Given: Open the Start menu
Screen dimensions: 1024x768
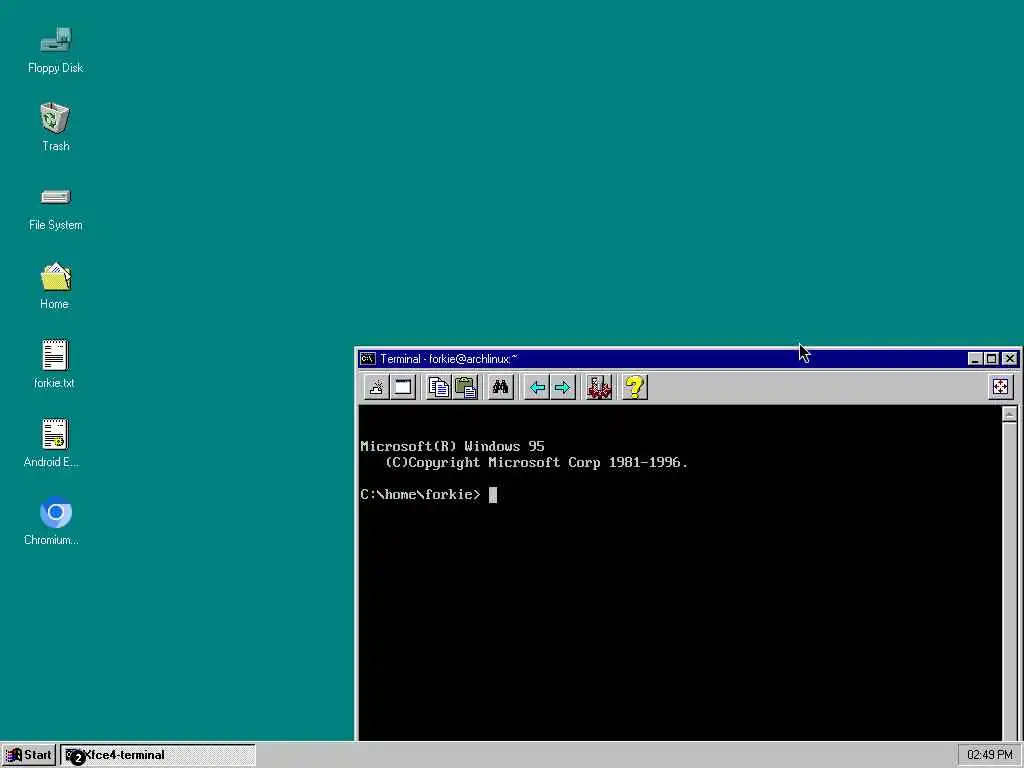Looking at the screenshot, I should pyautogui.click(x=27, y=755).
